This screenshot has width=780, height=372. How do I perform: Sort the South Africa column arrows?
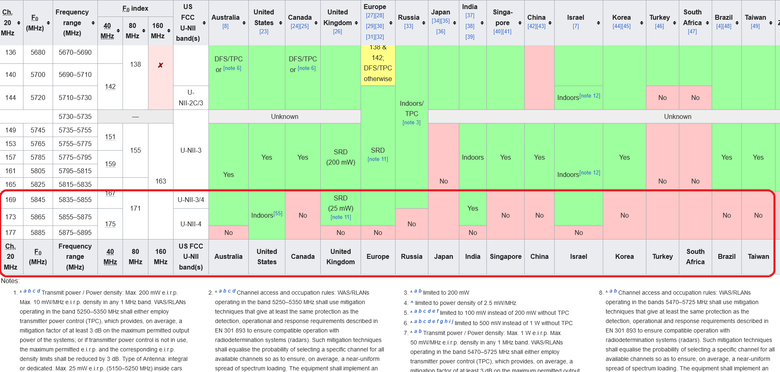click(x=707, y=23)
